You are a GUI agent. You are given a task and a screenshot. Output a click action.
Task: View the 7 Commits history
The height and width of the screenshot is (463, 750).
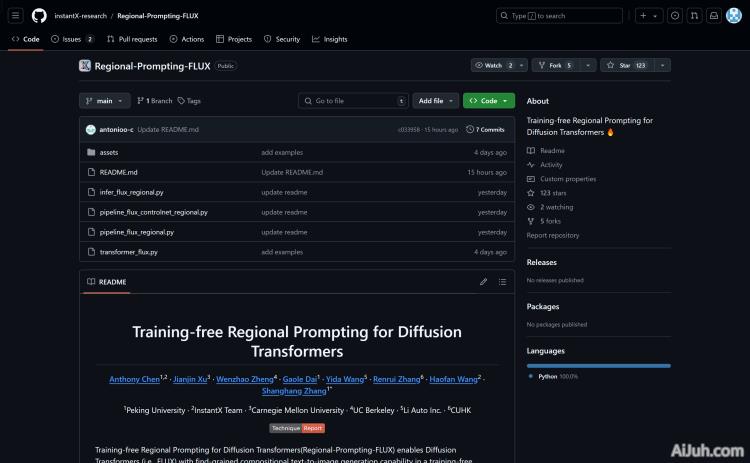pos(485,130)
